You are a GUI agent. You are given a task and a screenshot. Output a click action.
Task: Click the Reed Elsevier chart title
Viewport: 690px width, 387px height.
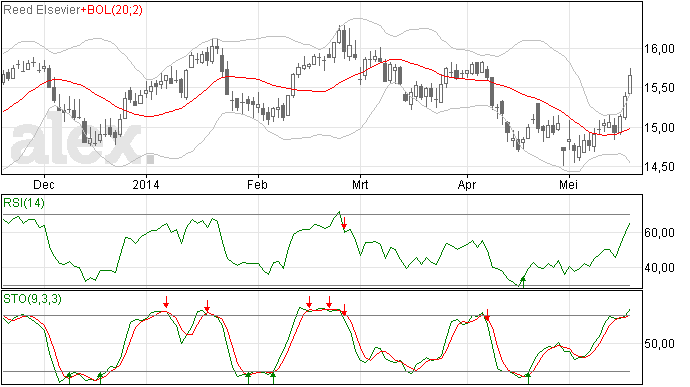(x=42, y=10)
